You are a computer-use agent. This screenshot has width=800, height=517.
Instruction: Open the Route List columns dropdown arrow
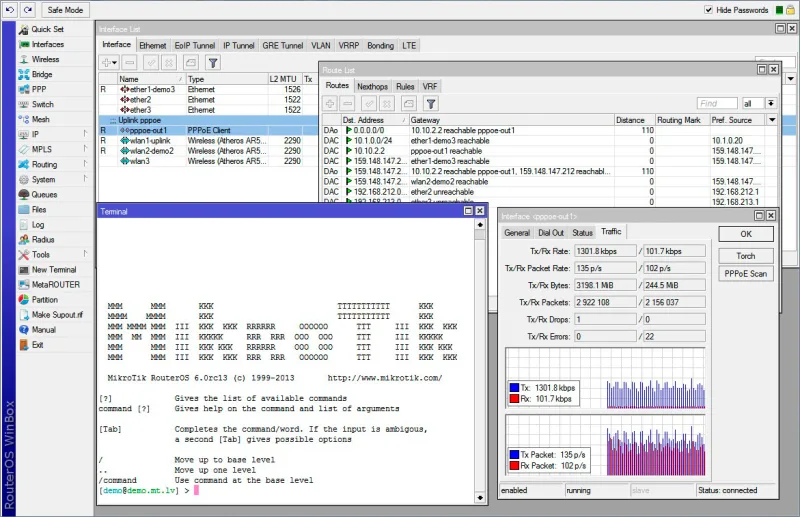772,120
